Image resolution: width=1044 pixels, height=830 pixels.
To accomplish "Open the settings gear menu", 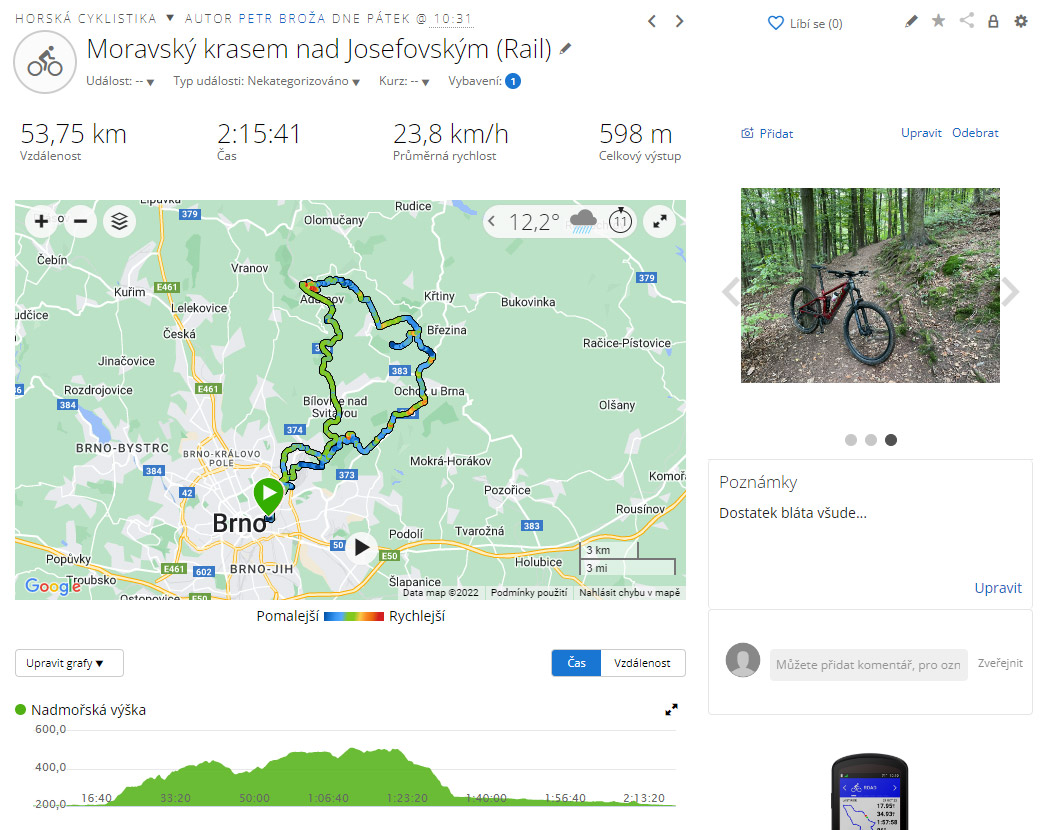I will (x=1021, y=21).
